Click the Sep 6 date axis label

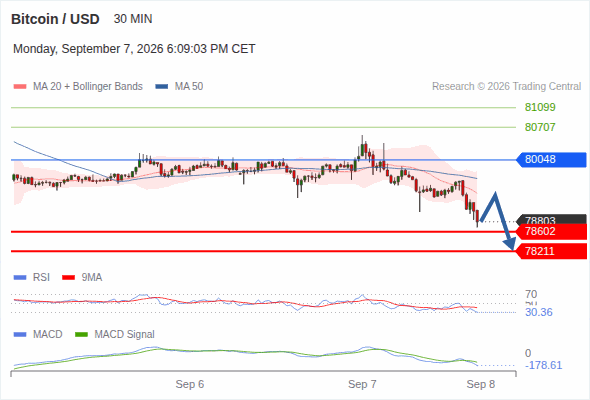point(190,384)
